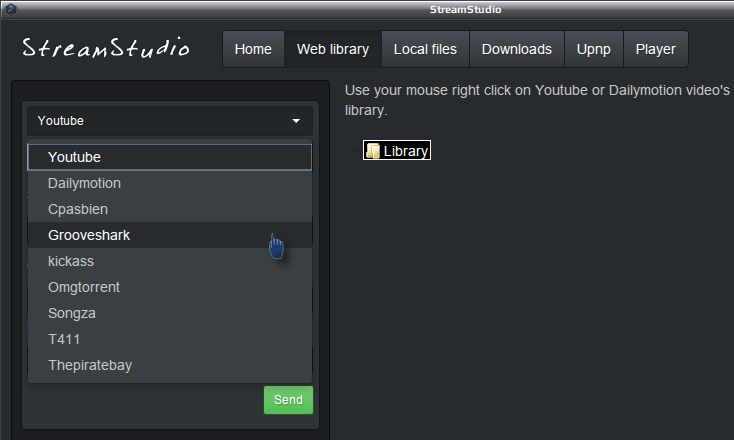Switch to the Player tab
The image size is (734, 440).
point(655,49)
